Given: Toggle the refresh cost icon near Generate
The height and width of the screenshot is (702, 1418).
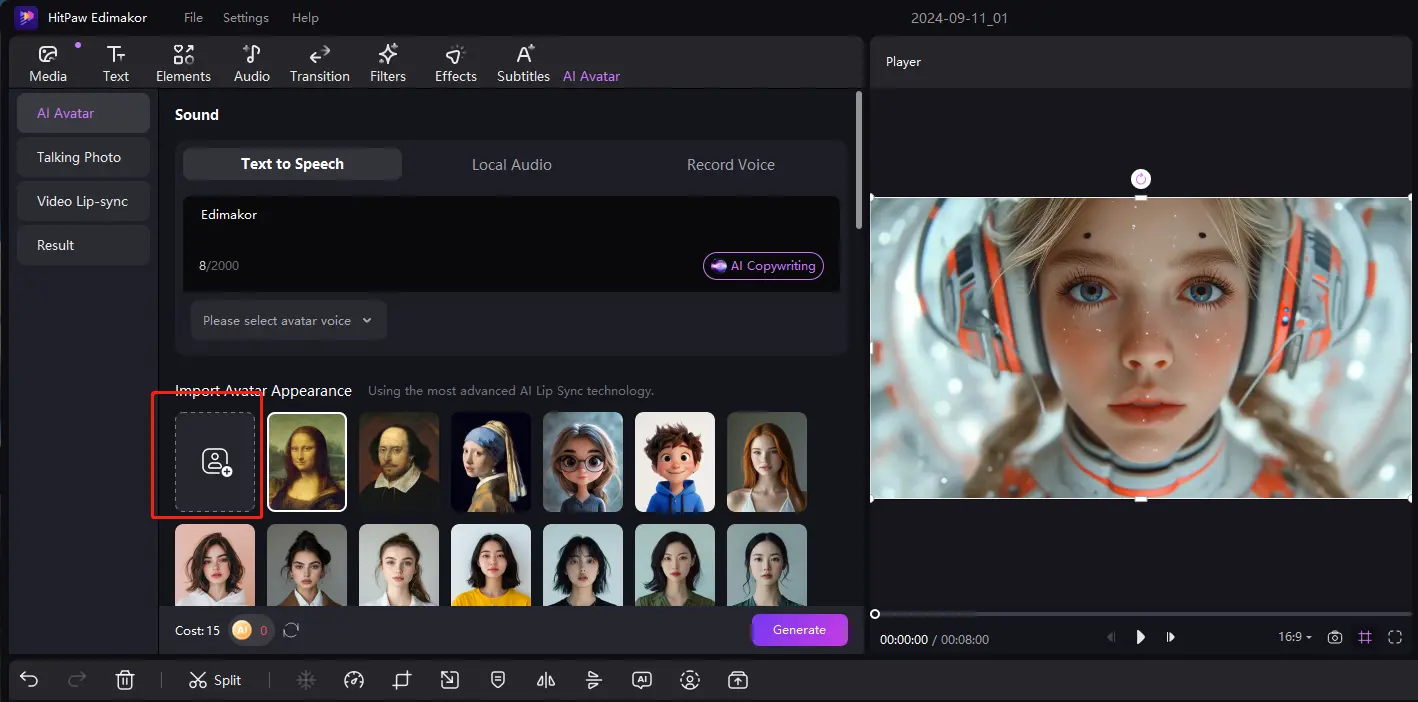Looking at the screenshot, I should tap(290, 630).
